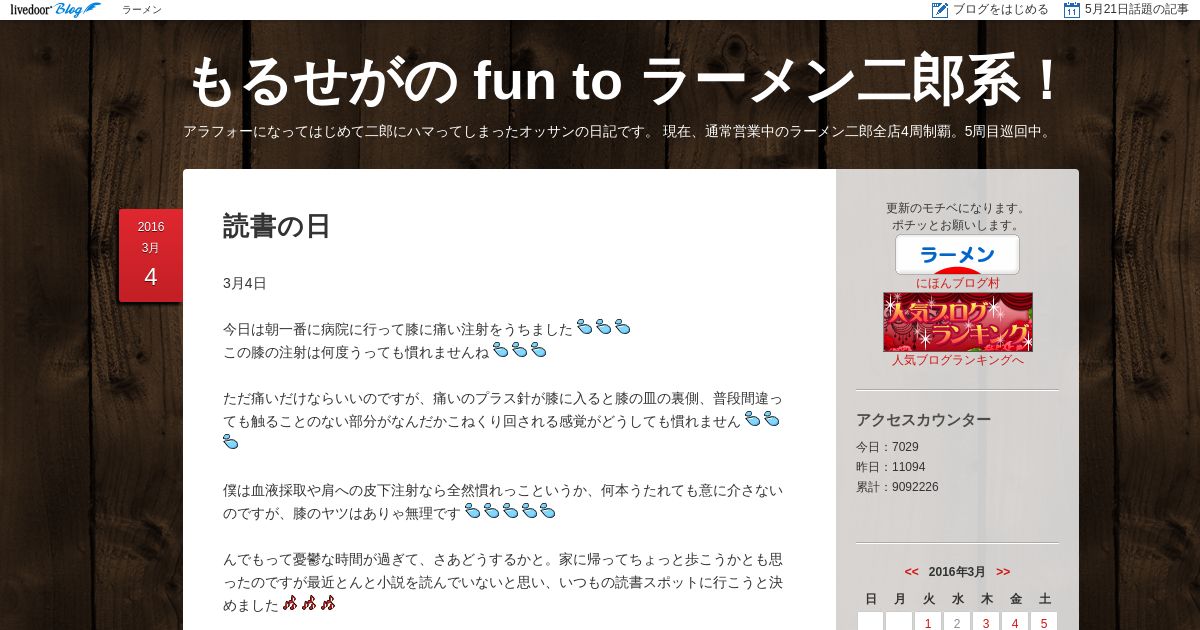The width and height of the screenshot is (1200, 630).
Task: Click the livedoor Blog logo
Action: (55, 10)
